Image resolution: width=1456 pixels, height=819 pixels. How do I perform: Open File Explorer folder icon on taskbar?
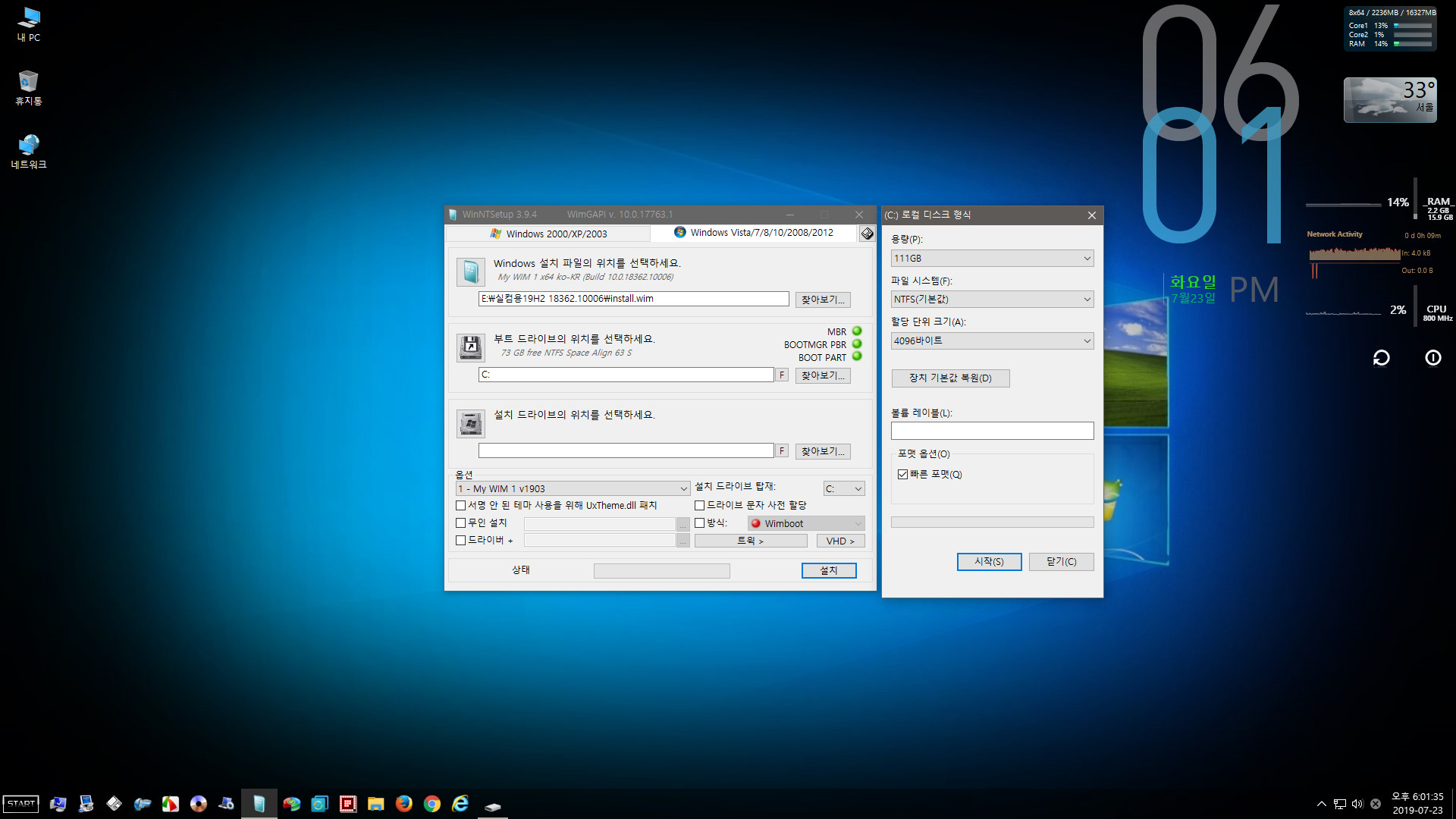[376, 804]
